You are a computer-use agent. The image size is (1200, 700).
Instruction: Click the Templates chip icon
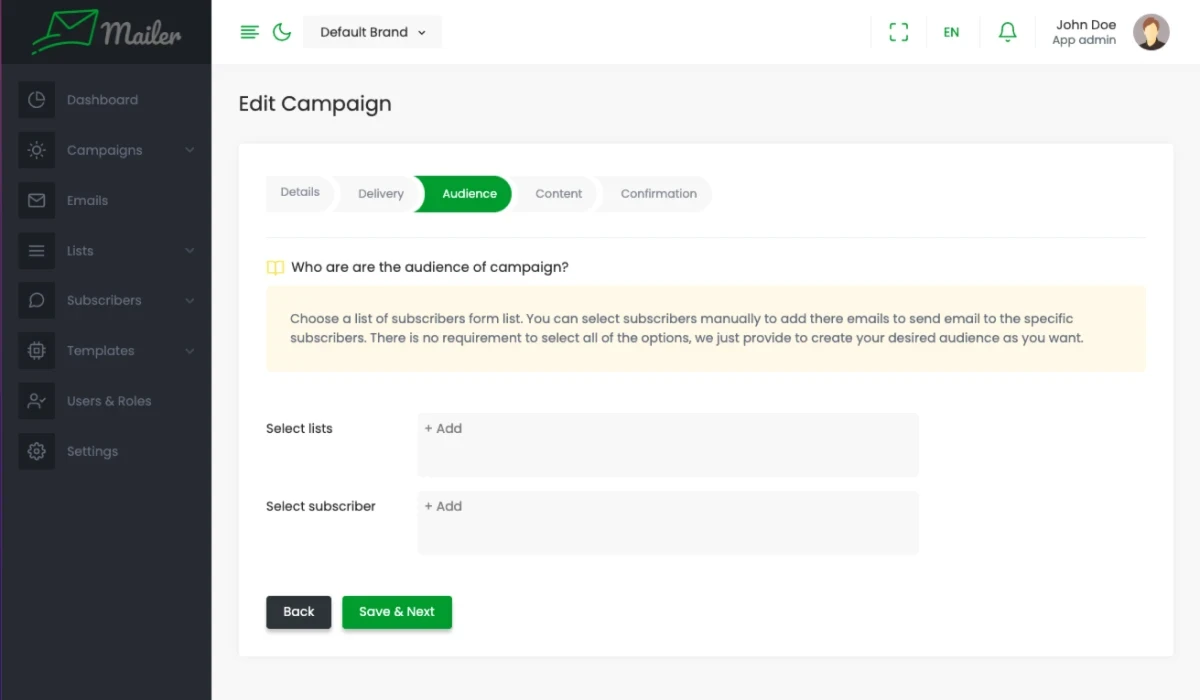[37, 351]
